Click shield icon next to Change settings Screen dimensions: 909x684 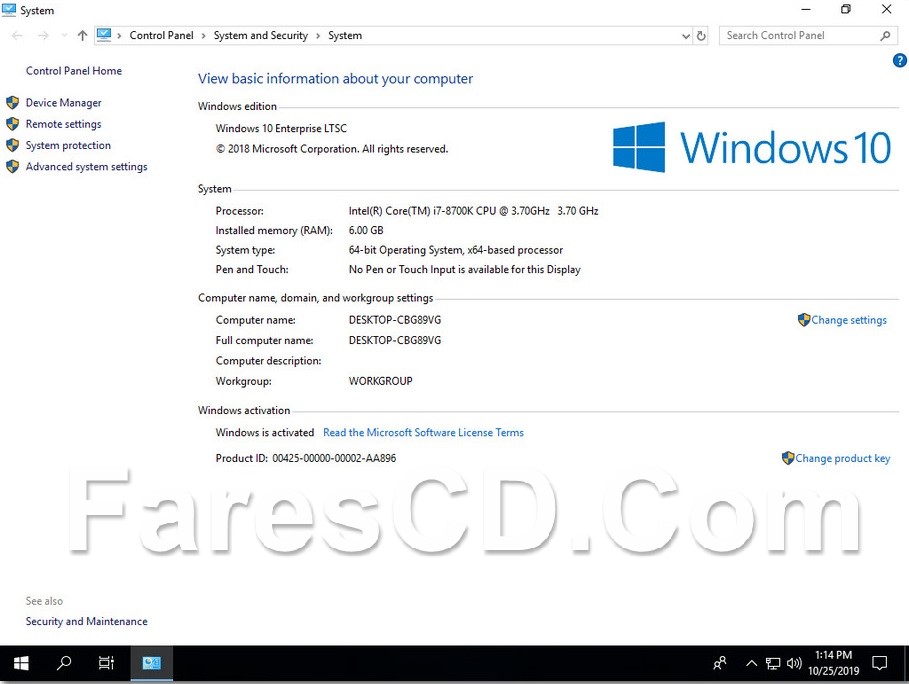pyautogui.click(x=803, y=320)
